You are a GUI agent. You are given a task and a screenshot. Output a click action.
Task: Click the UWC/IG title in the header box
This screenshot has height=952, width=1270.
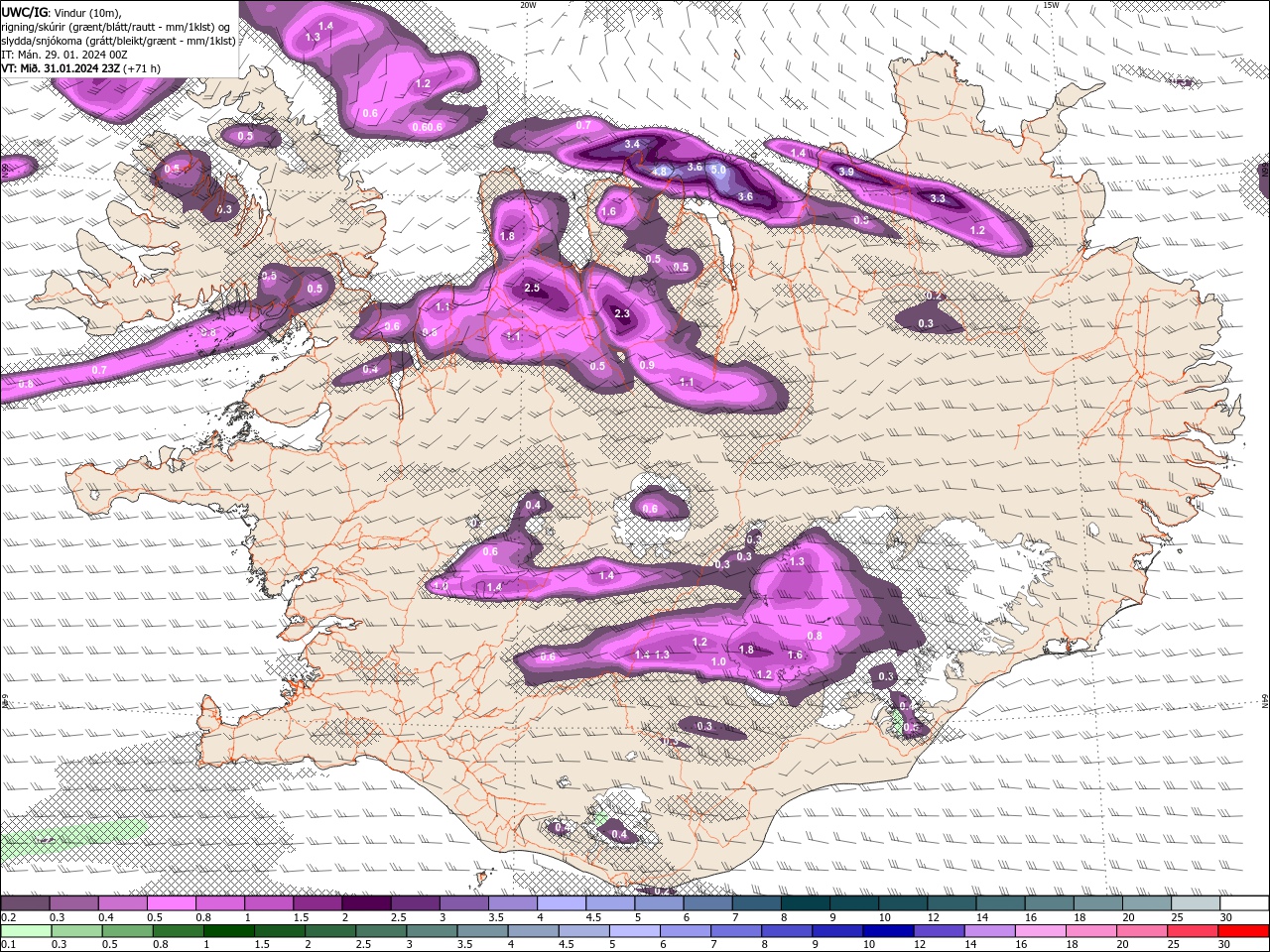tap(25, 11)
